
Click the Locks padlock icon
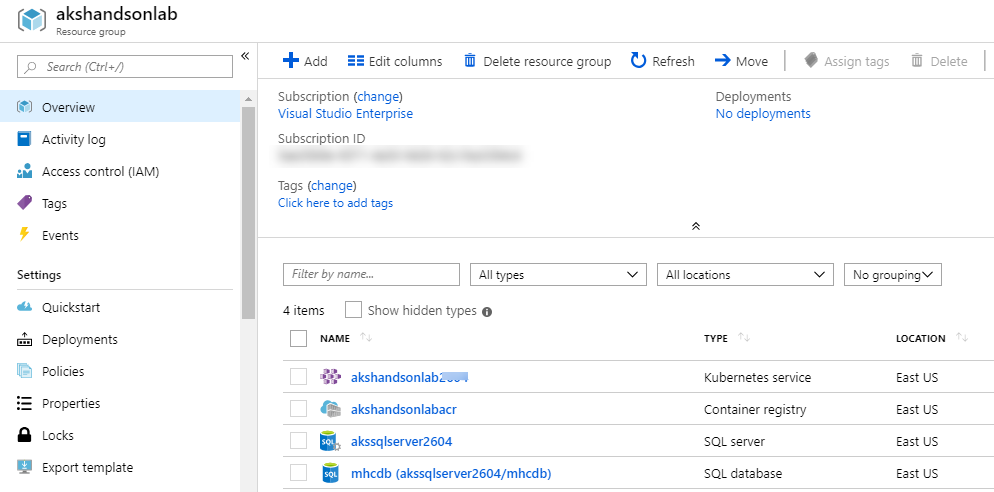tap(24, 435)
